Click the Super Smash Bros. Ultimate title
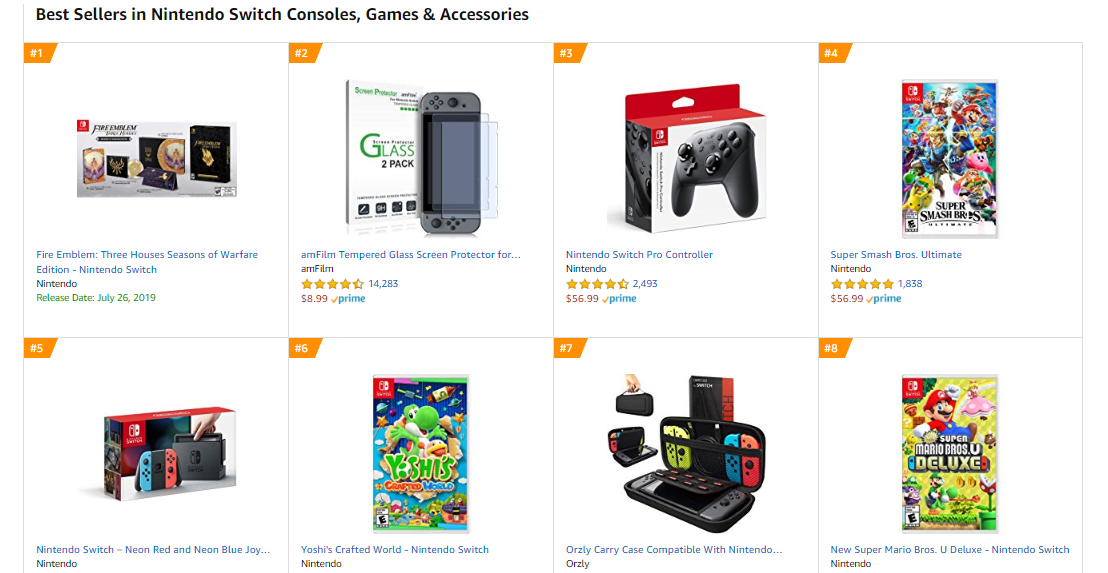Screen dimensions: 1108x573 [x=896, y=255]
